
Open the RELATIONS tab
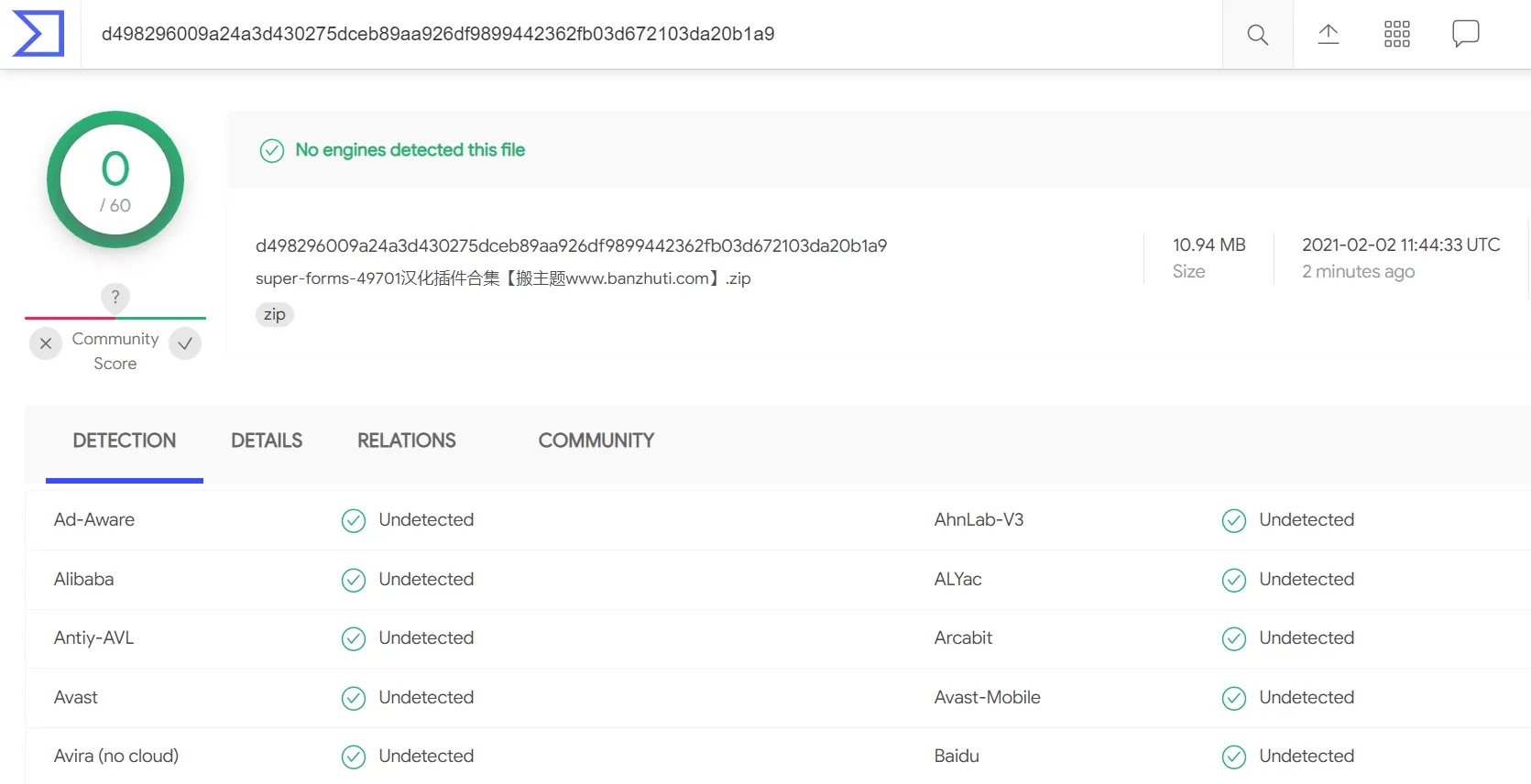[x=407, y=441]
